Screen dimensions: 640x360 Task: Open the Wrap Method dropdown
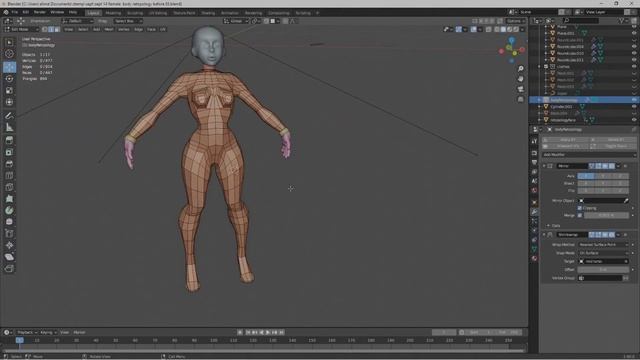pyautogui.click(x=603, y=244)
